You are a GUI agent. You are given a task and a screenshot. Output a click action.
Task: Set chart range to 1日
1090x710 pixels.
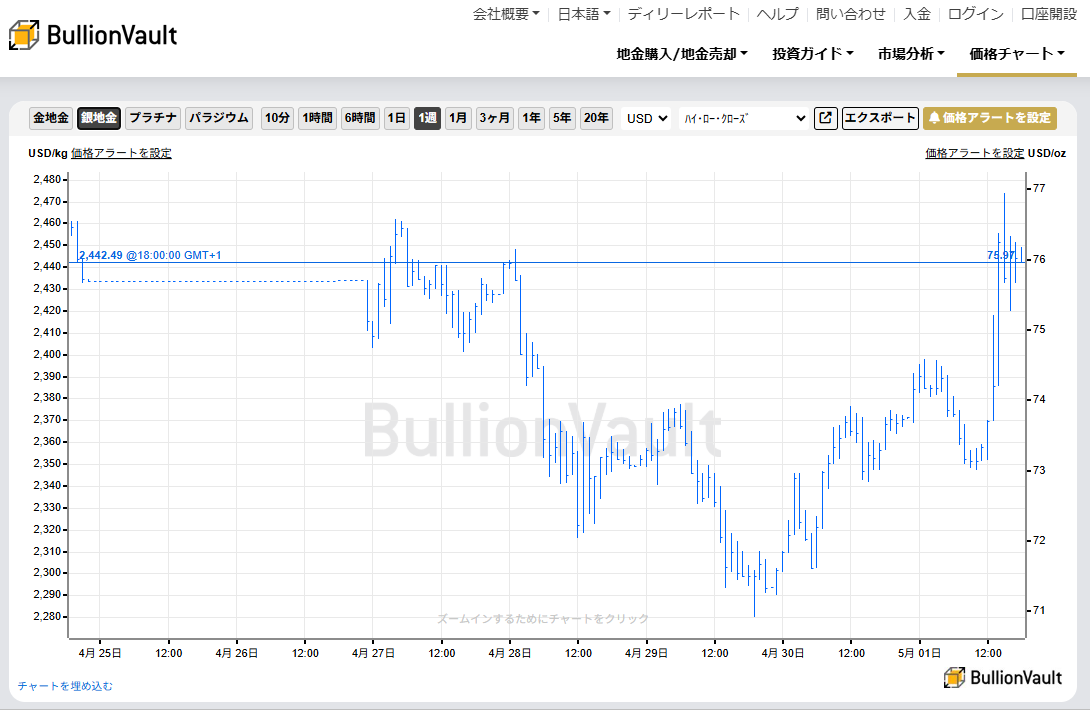click(x=397, y=118)
